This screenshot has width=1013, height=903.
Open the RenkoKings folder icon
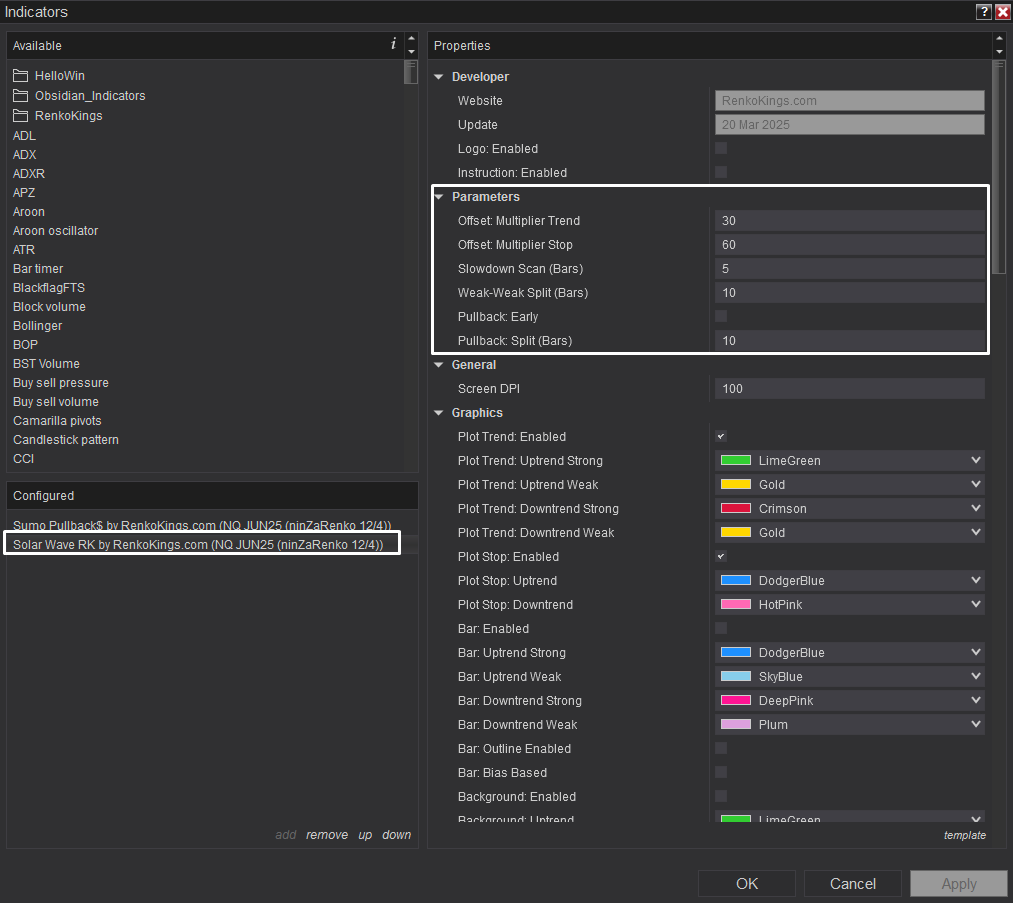21,116
